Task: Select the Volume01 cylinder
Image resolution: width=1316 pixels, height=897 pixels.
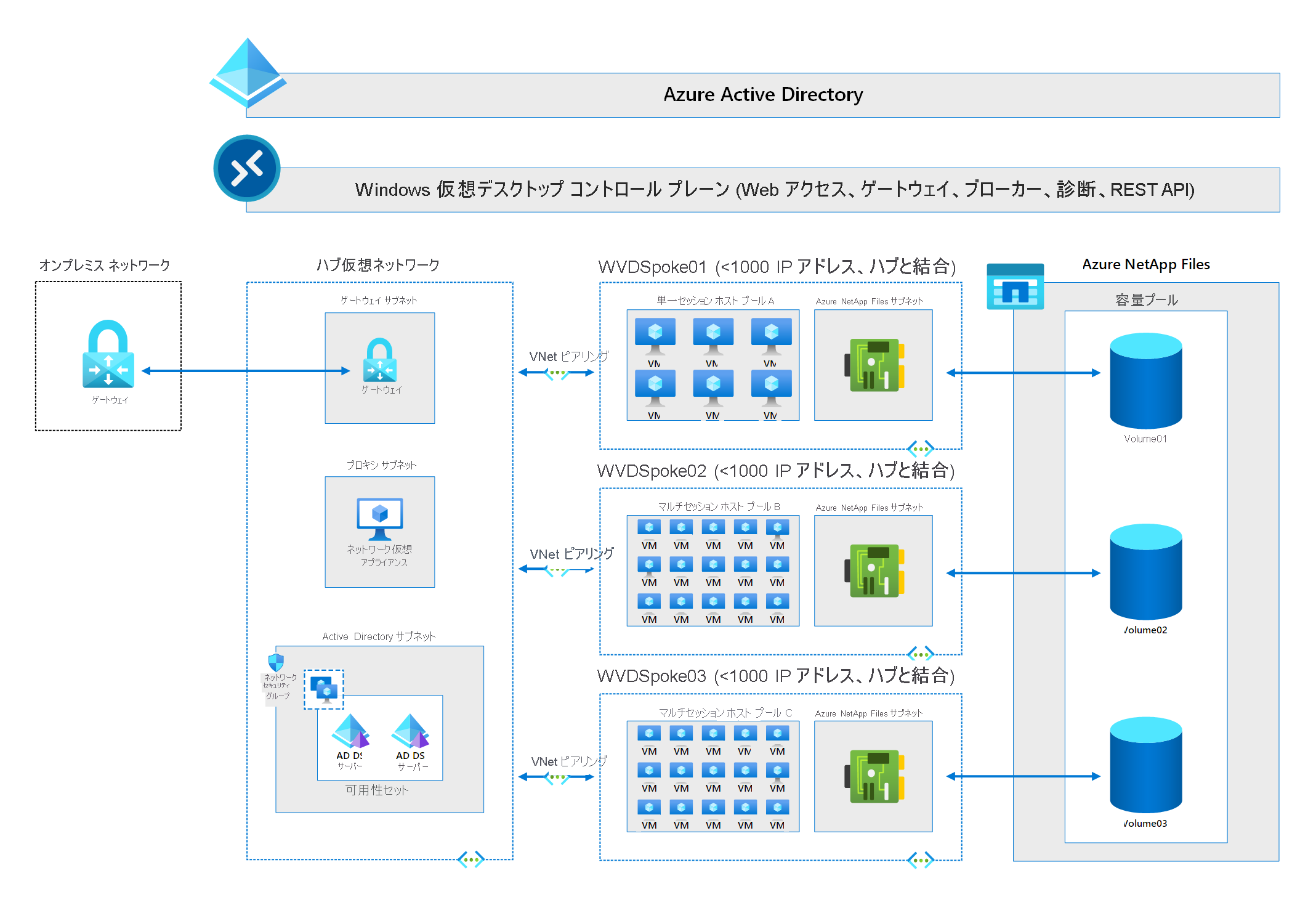Action: point(1146,381)
